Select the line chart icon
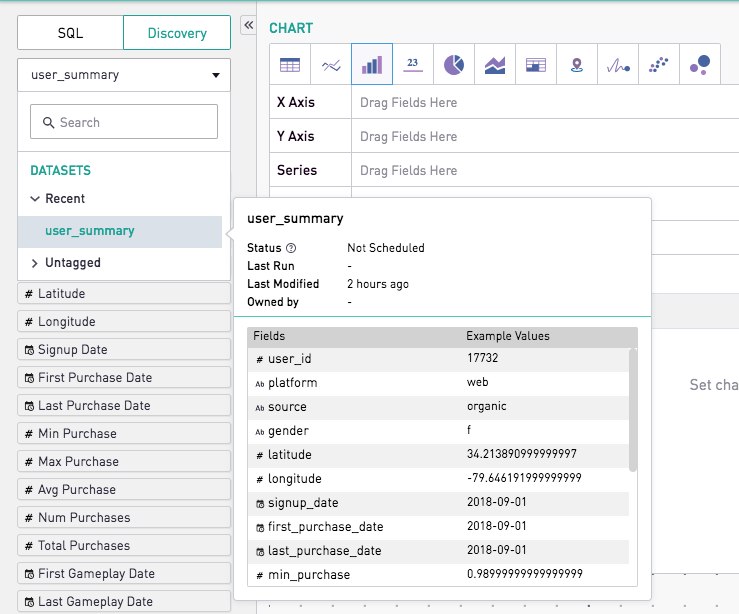Image resolution: width=739 pixels, height=614 pixels. click(331, 65)
